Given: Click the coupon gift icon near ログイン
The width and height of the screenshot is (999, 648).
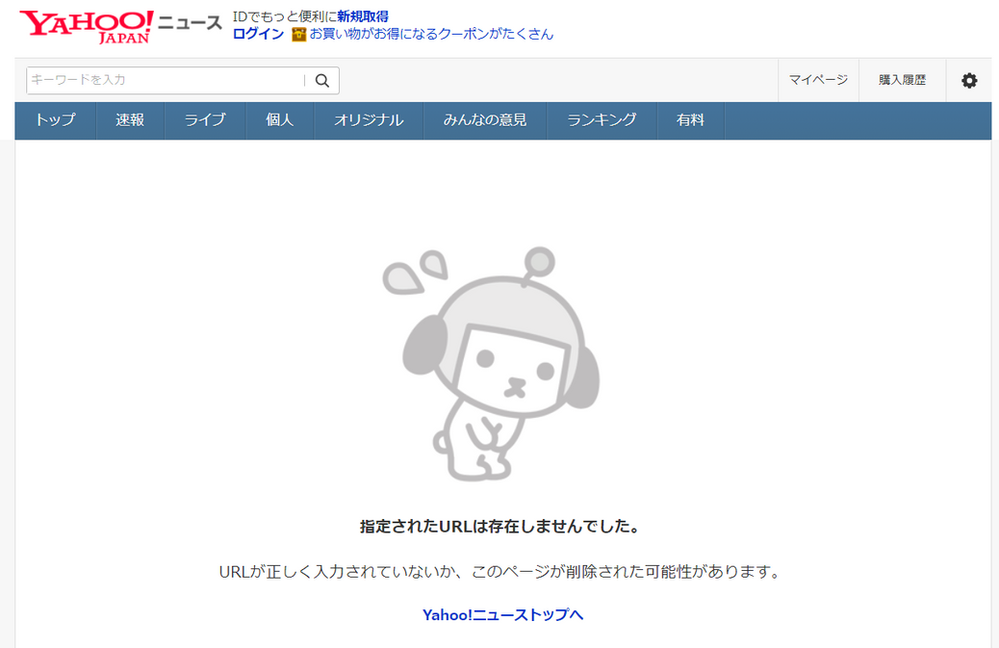Looking at the screenshot, I should pos(299,34).
